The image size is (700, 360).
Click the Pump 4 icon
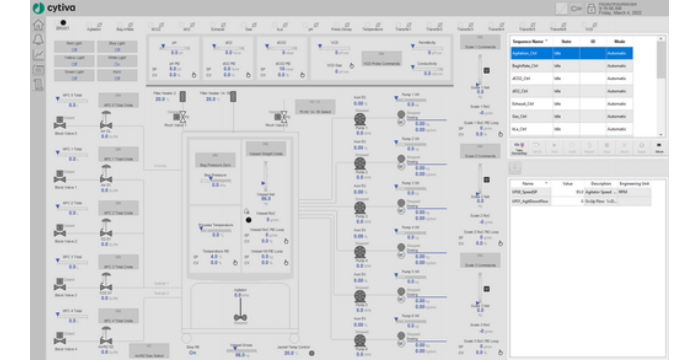click(360, 252)
